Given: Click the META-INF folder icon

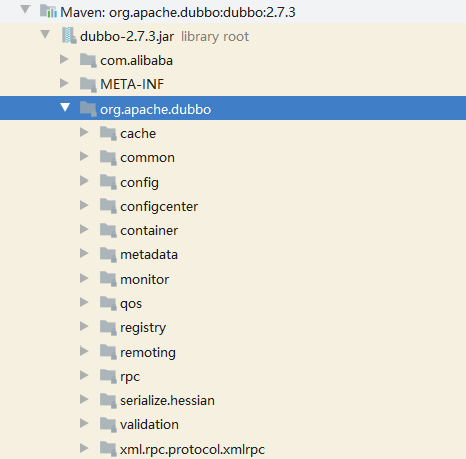Looking at the screenshot, I should coord(88,84).
